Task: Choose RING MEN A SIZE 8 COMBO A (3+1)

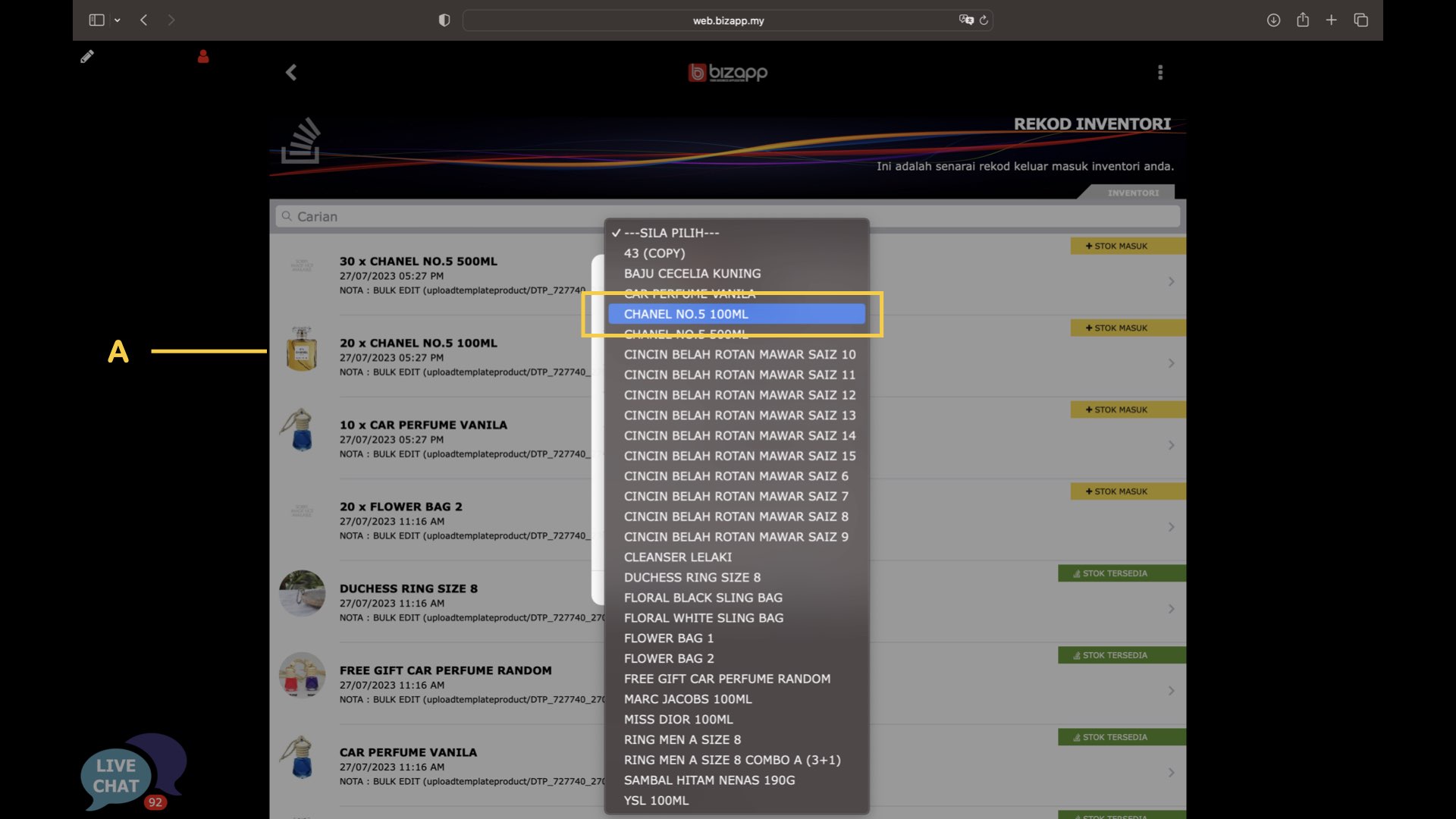Action: tap(737, 760)
